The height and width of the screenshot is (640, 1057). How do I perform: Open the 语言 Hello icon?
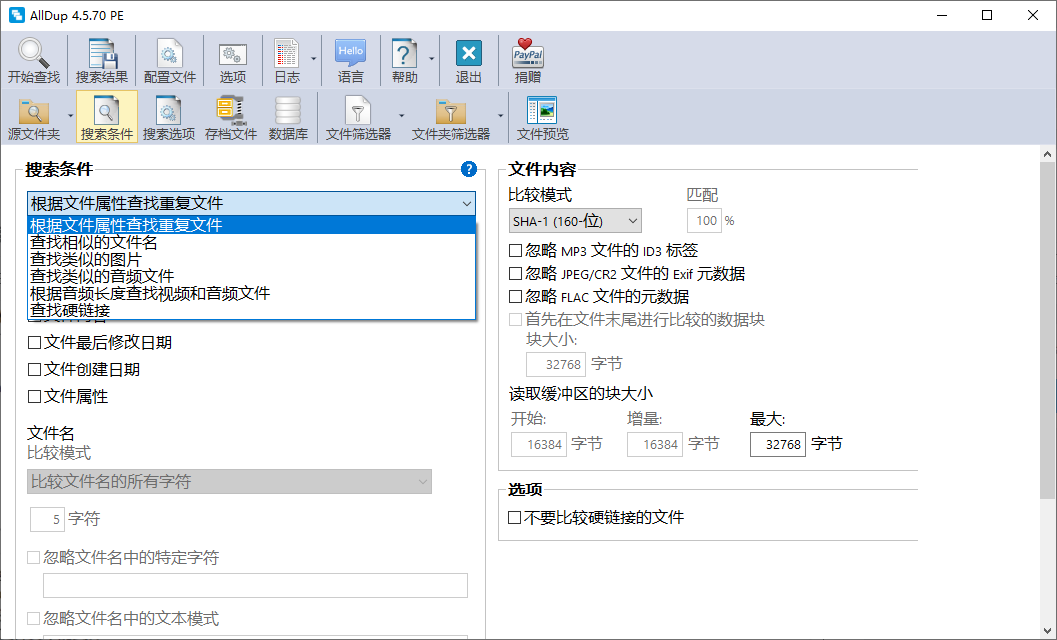[x=351, y=54]
